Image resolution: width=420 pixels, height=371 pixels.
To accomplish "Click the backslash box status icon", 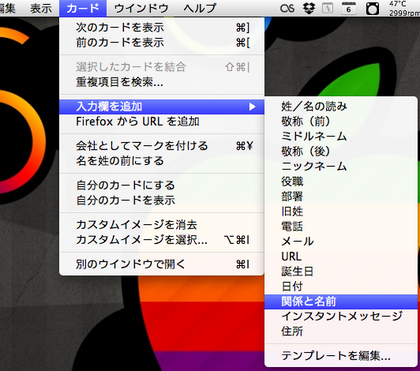I will [328, 8].
